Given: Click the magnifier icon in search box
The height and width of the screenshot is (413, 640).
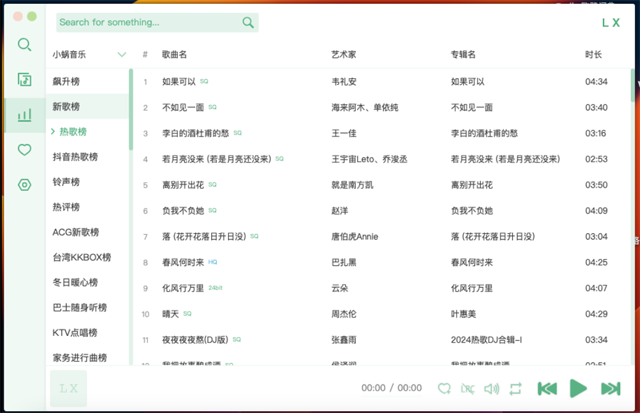Looking at the screenshot, I should click(248, 22).
